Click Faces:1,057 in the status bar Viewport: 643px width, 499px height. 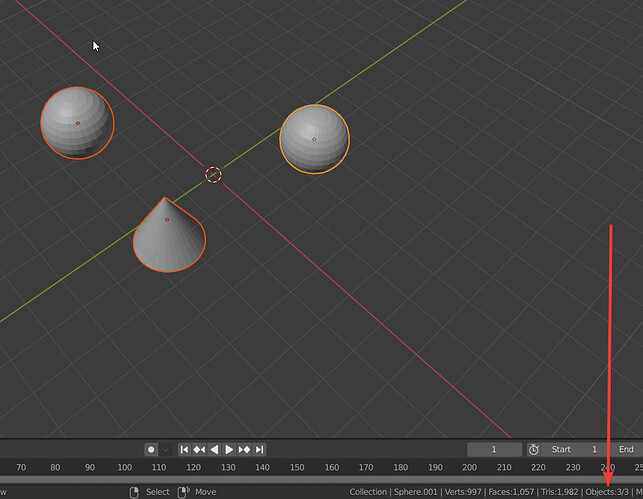[x=511, y=492]
